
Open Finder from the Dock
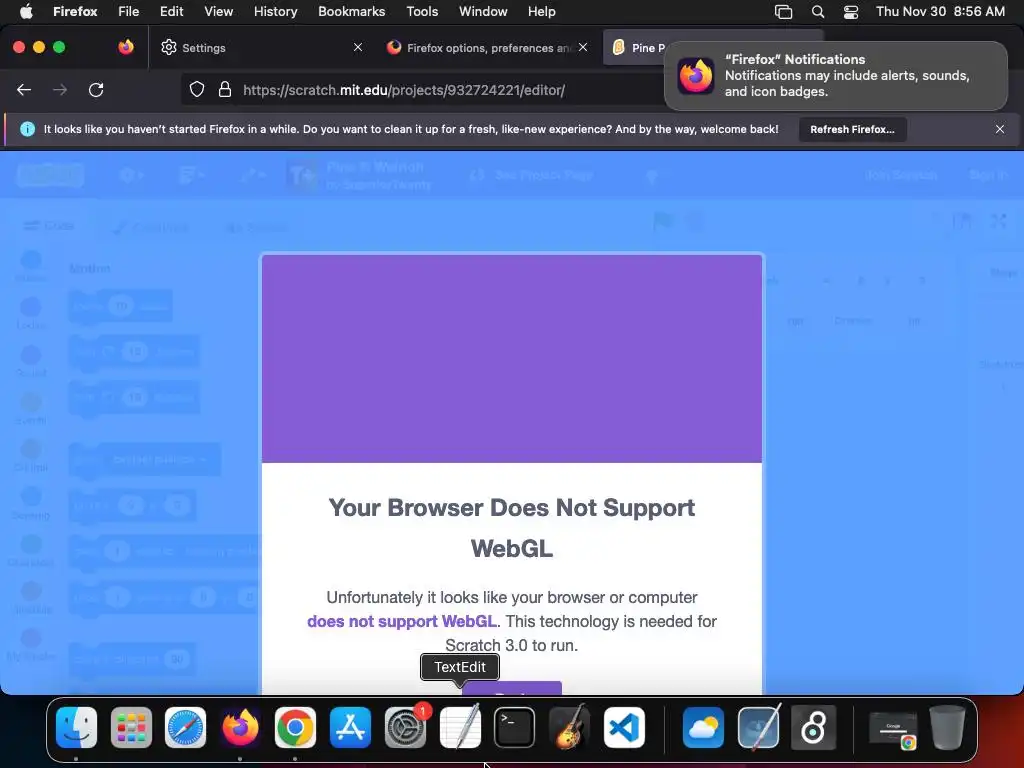[76, 728]
